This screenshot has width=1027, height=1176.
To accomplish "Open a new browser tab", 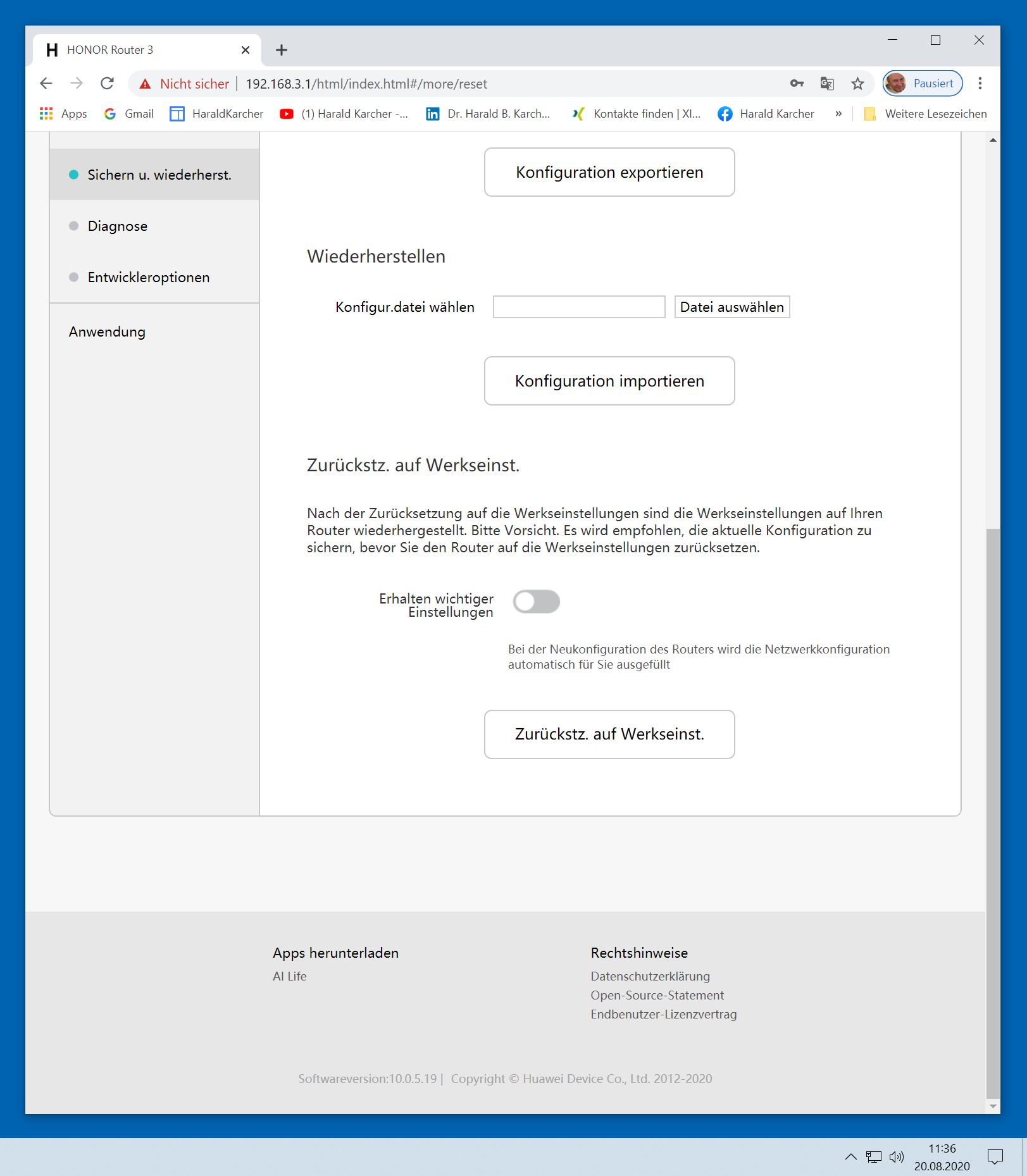I will (x=282, y=50).
